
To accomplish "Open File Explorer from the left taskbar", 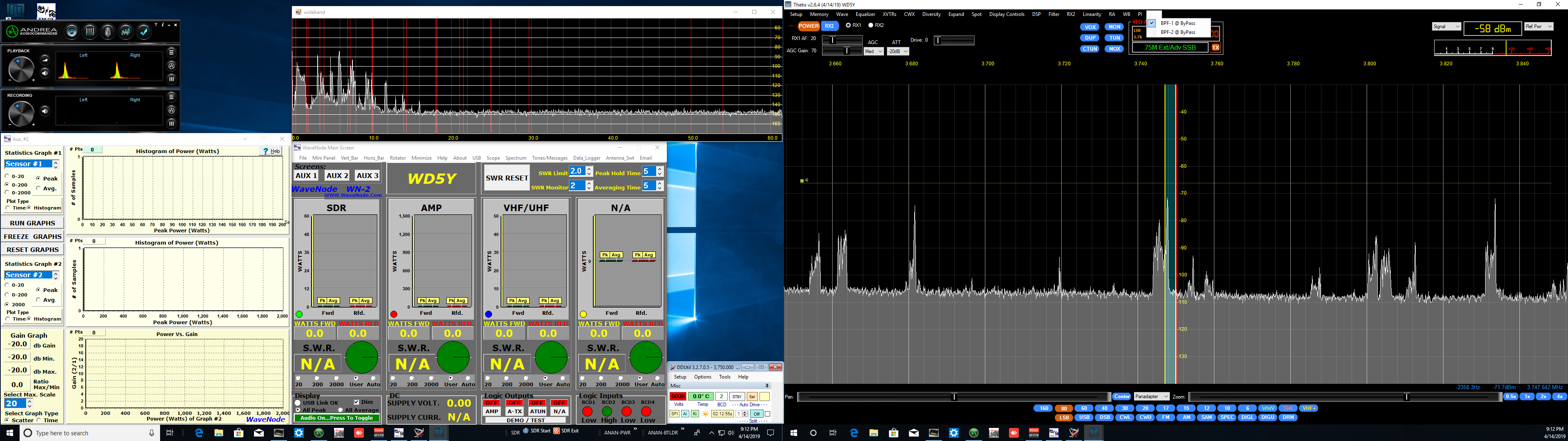I will pos(218,433).
